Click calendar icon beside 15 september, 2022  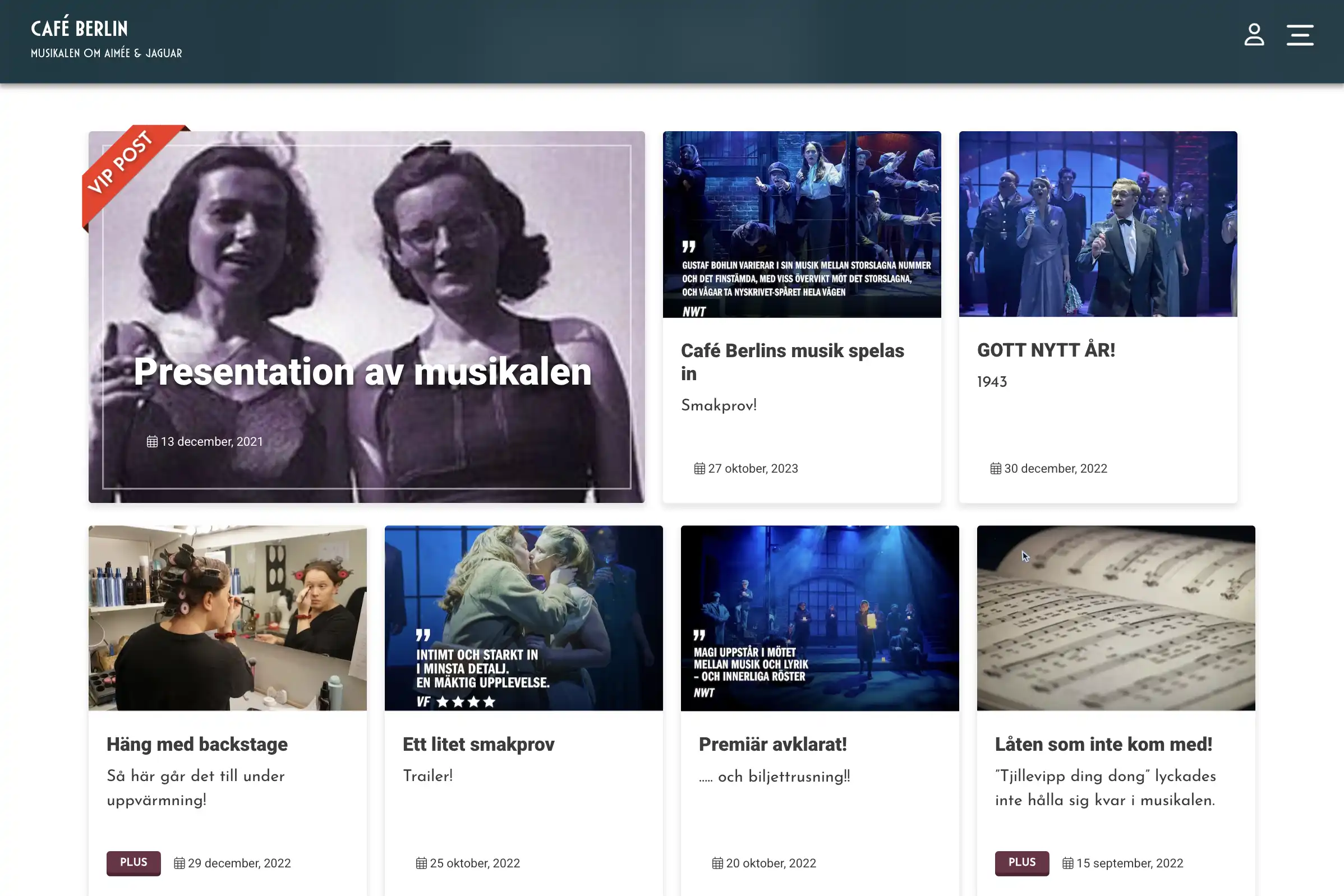(1067, 863)
